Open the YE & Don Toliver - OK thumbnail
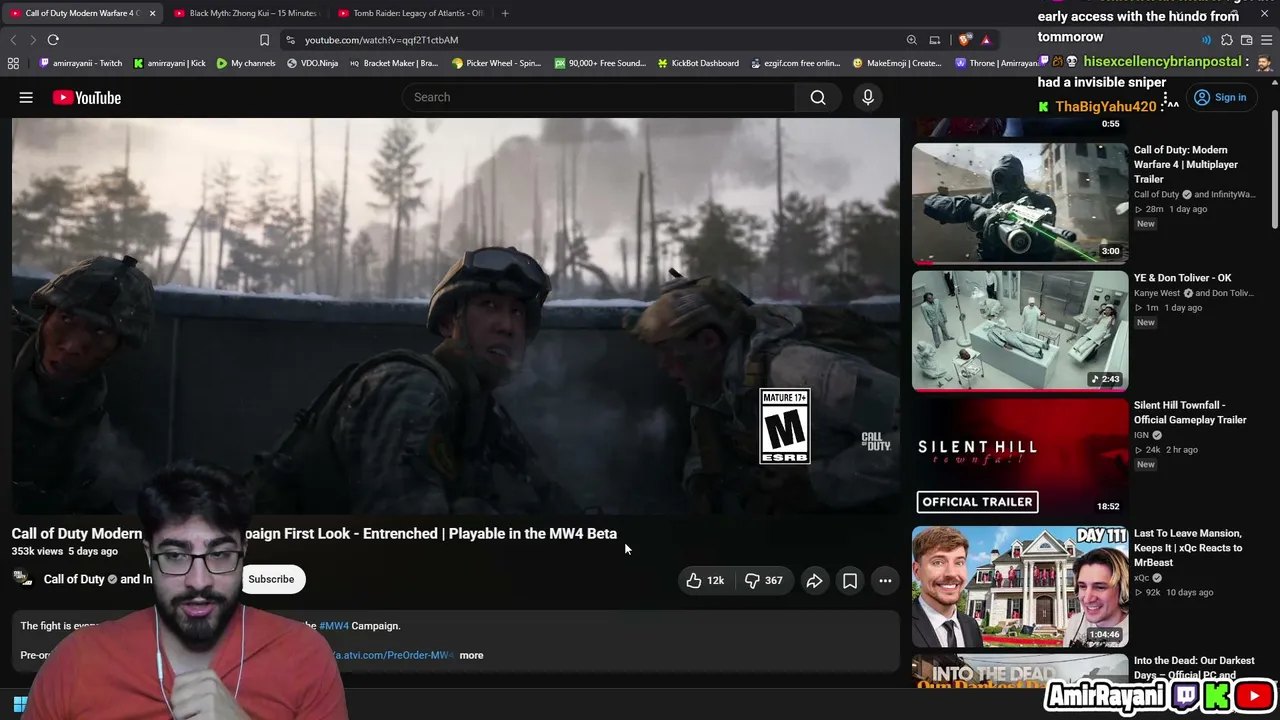Image resolution: width=1280 pixels, height=720 pixels. coord(1020,331)
